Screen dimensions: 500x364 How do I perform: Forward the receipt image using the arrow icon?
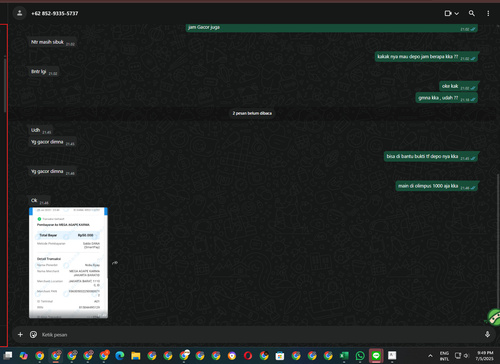115,263
